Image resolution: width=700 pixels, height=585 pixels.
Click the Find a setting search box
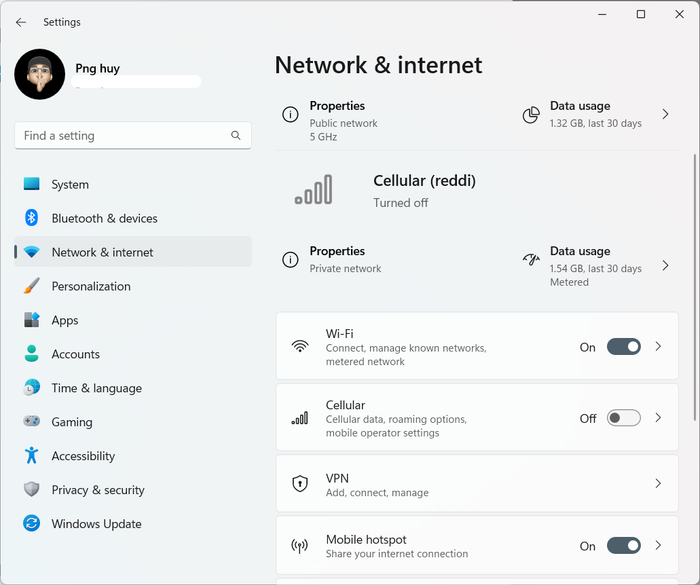point(133,135)
